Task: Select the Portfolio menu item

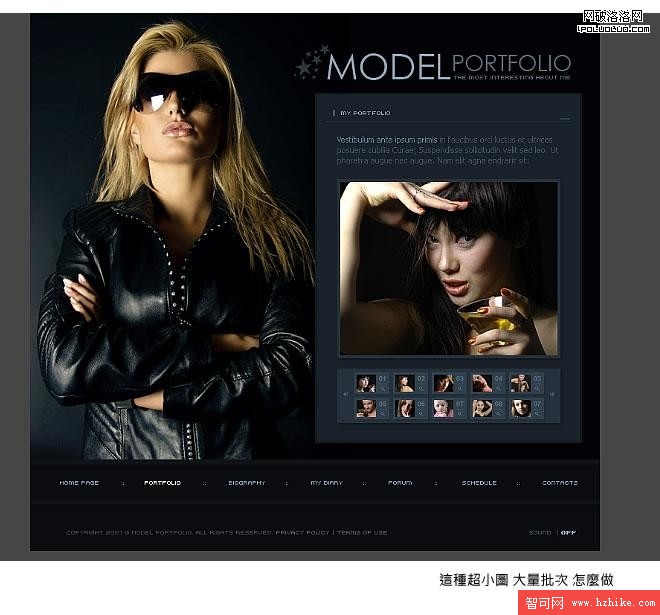Action: pyautogui.click(x=162, y=483)
